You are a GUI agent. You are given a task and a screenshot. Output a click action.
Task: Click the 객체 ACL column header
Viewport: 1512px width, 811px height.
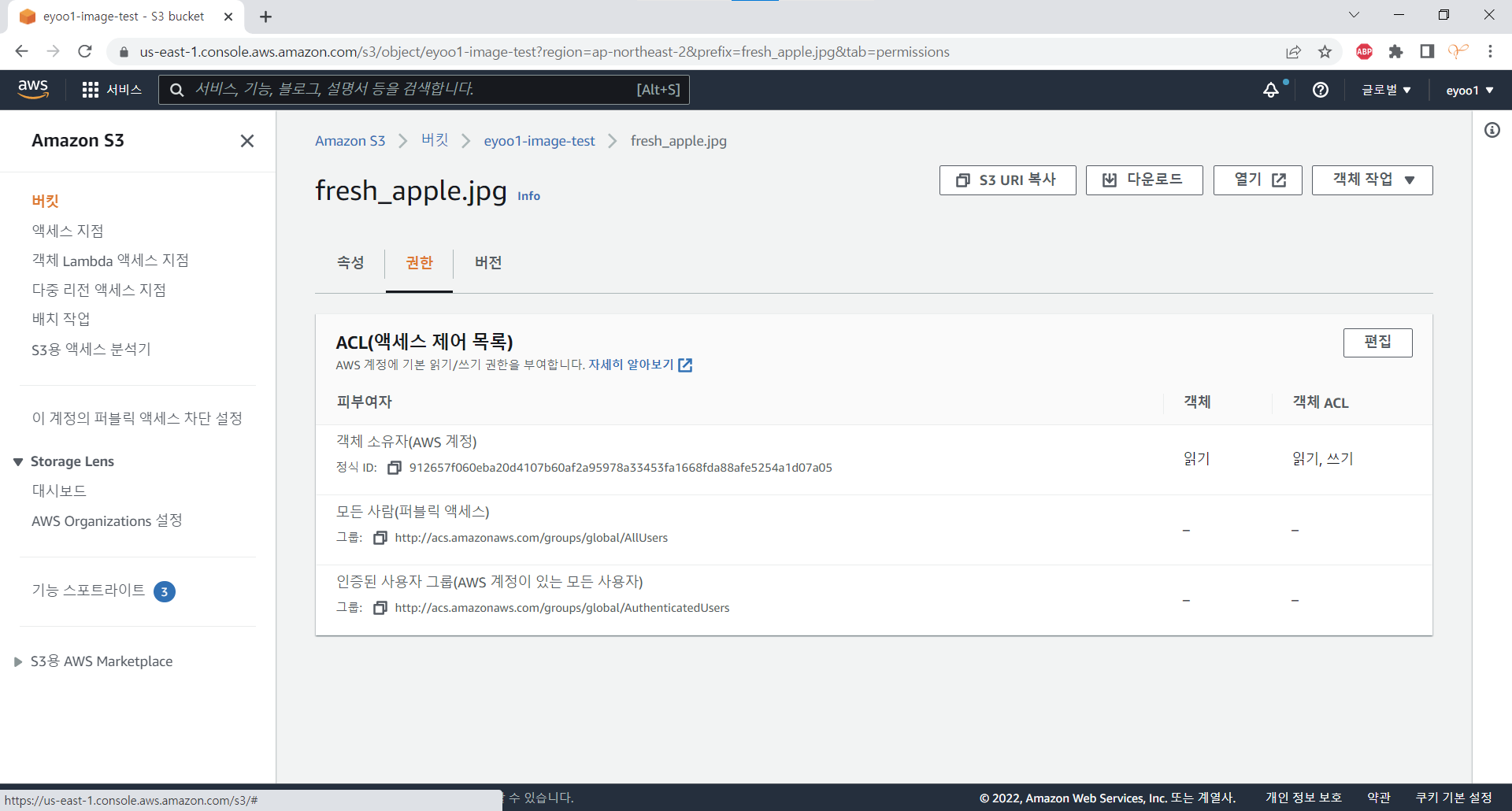tap(1321, 402)
